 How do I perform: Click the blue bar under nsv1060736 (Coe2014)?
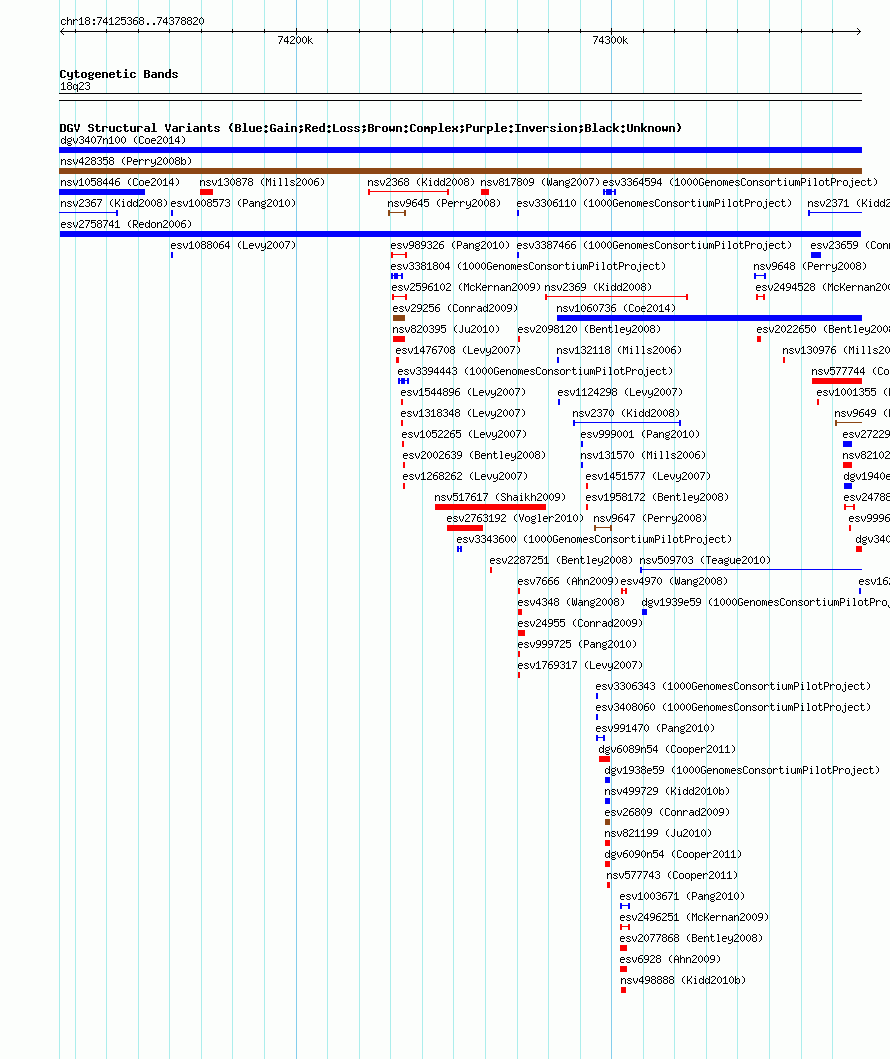pyautogui.click(x=709, y=318)
